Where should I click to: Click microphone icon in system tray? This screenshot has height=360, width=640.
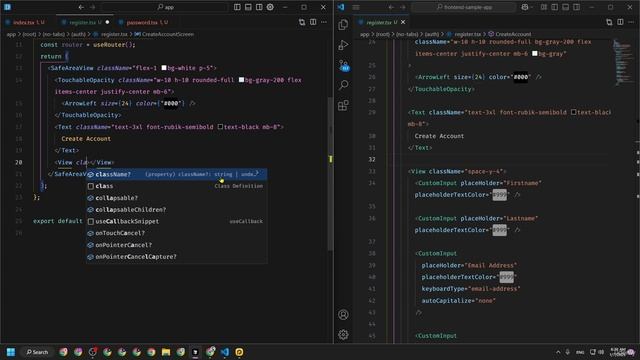[567, 352]
